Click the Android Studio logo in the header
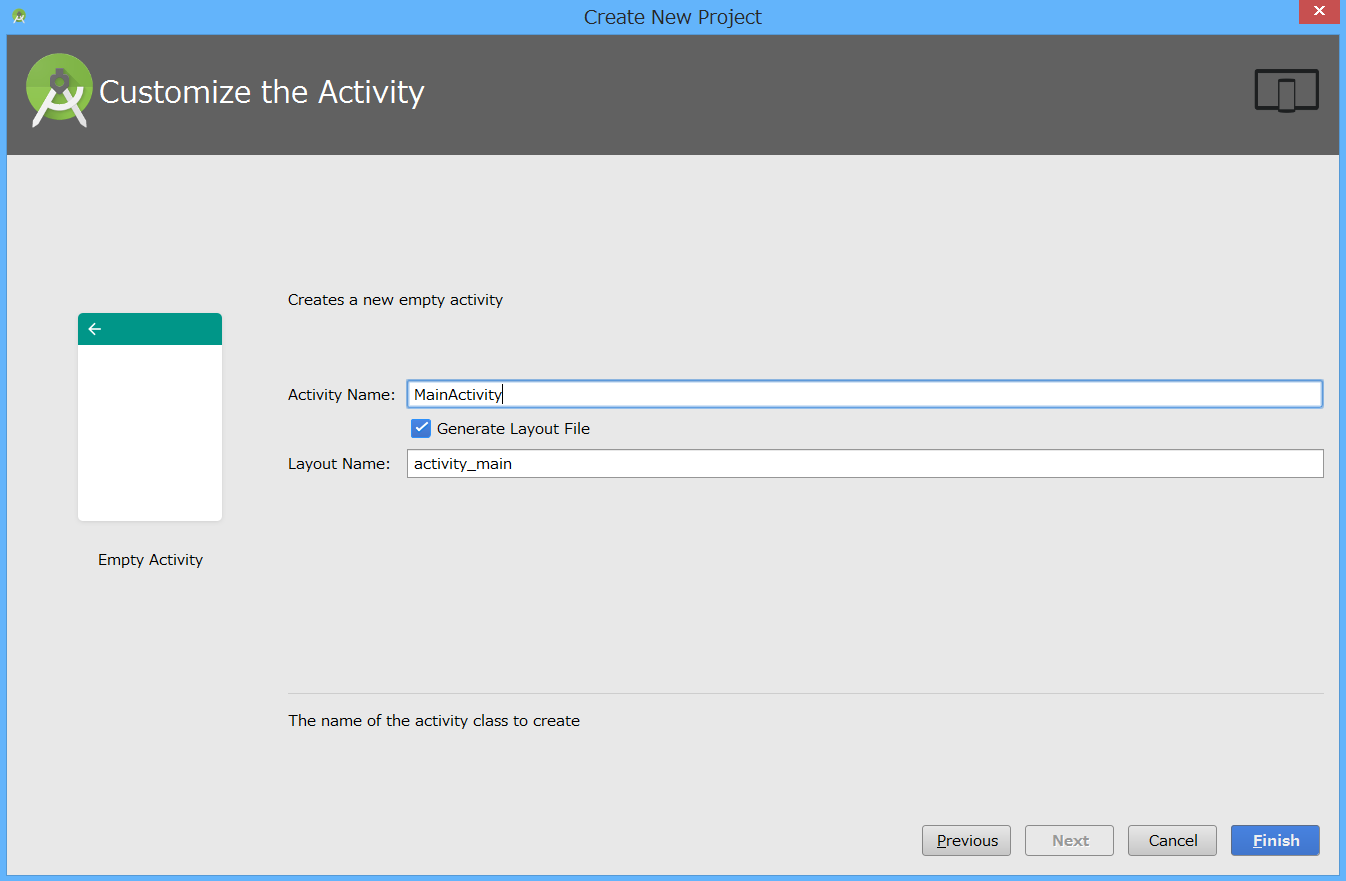The width and height of the screenshot is (1346, 881). [x=59, y=90]
